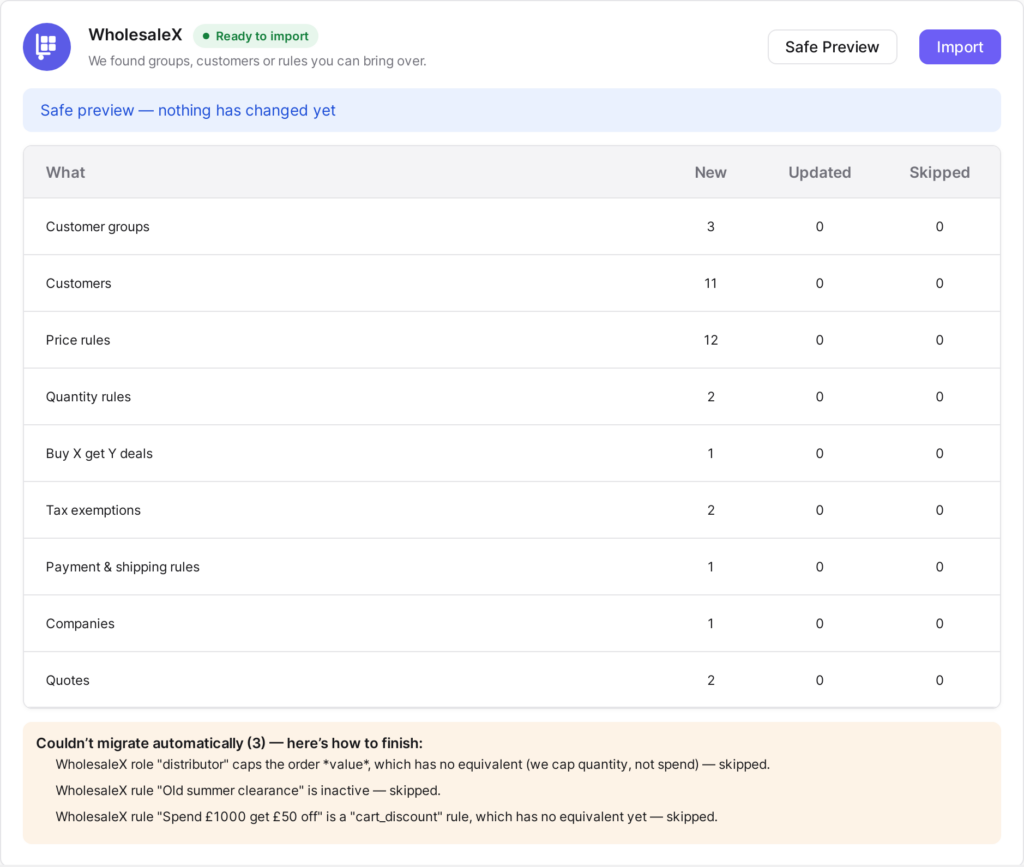This screenshot has height=867, width=1024.
Task: Select the 'Price rules' row label
Action: [78, 340]
